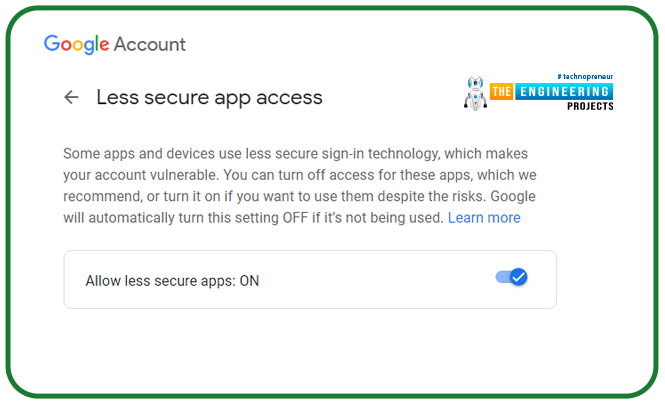Click the toggle track left of the knob
This screenshot has height=406, width=665.
tap(503, 277)
